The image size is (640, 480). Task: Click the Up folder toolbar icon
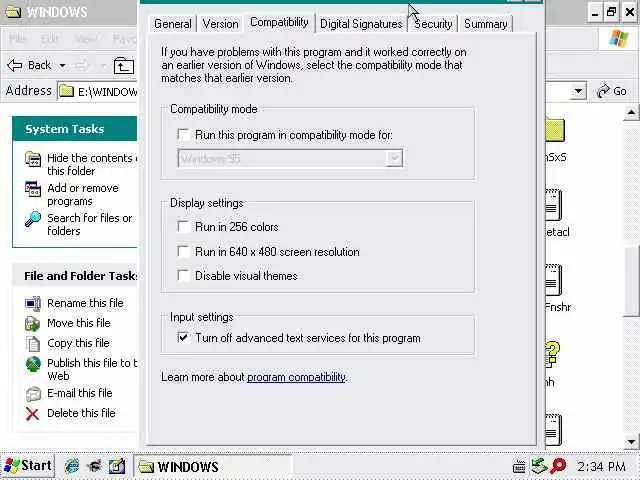point(123,65)
